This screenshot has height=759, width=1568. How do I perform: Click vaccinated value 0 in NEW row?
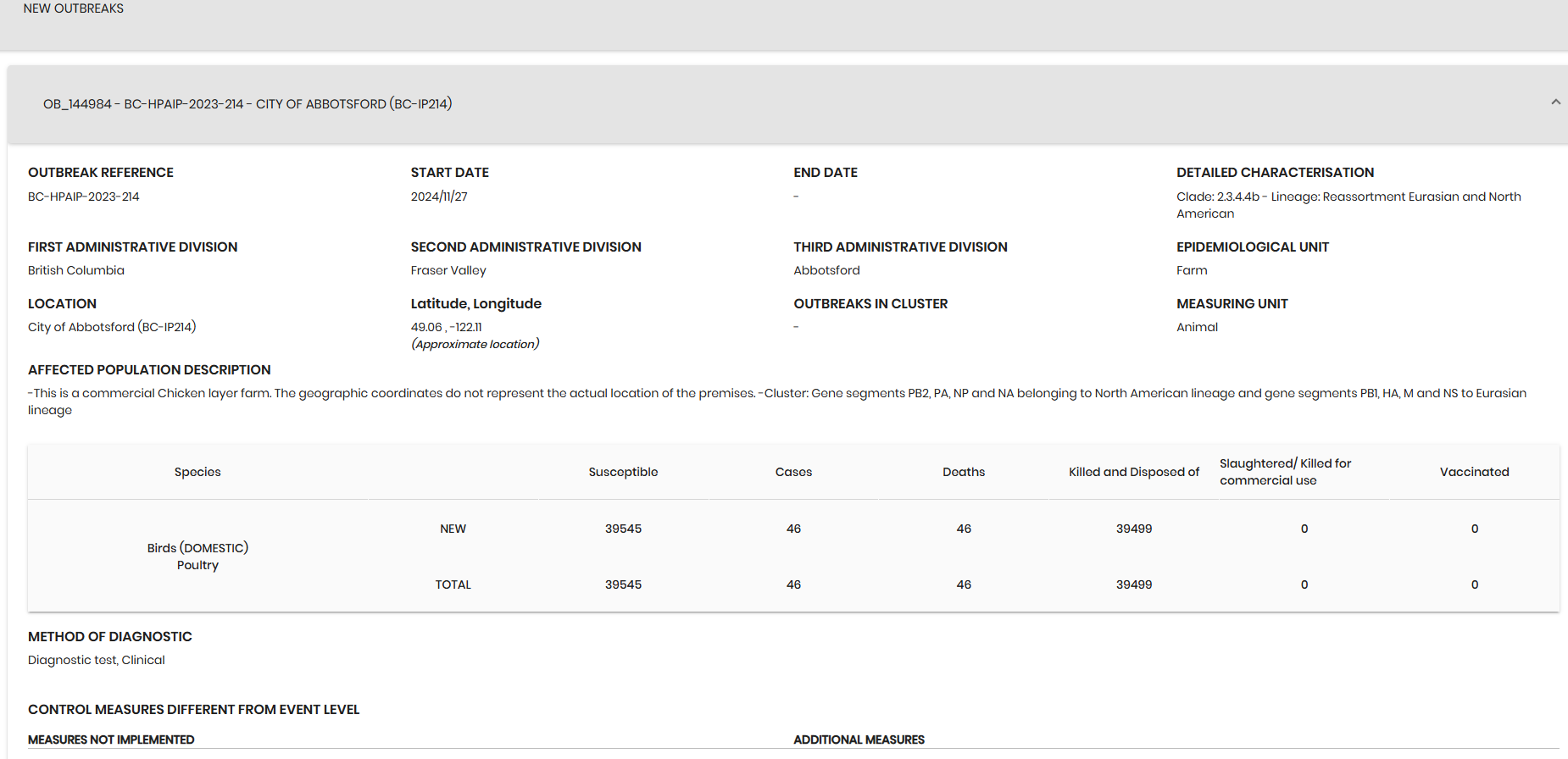pos(1475,529)
